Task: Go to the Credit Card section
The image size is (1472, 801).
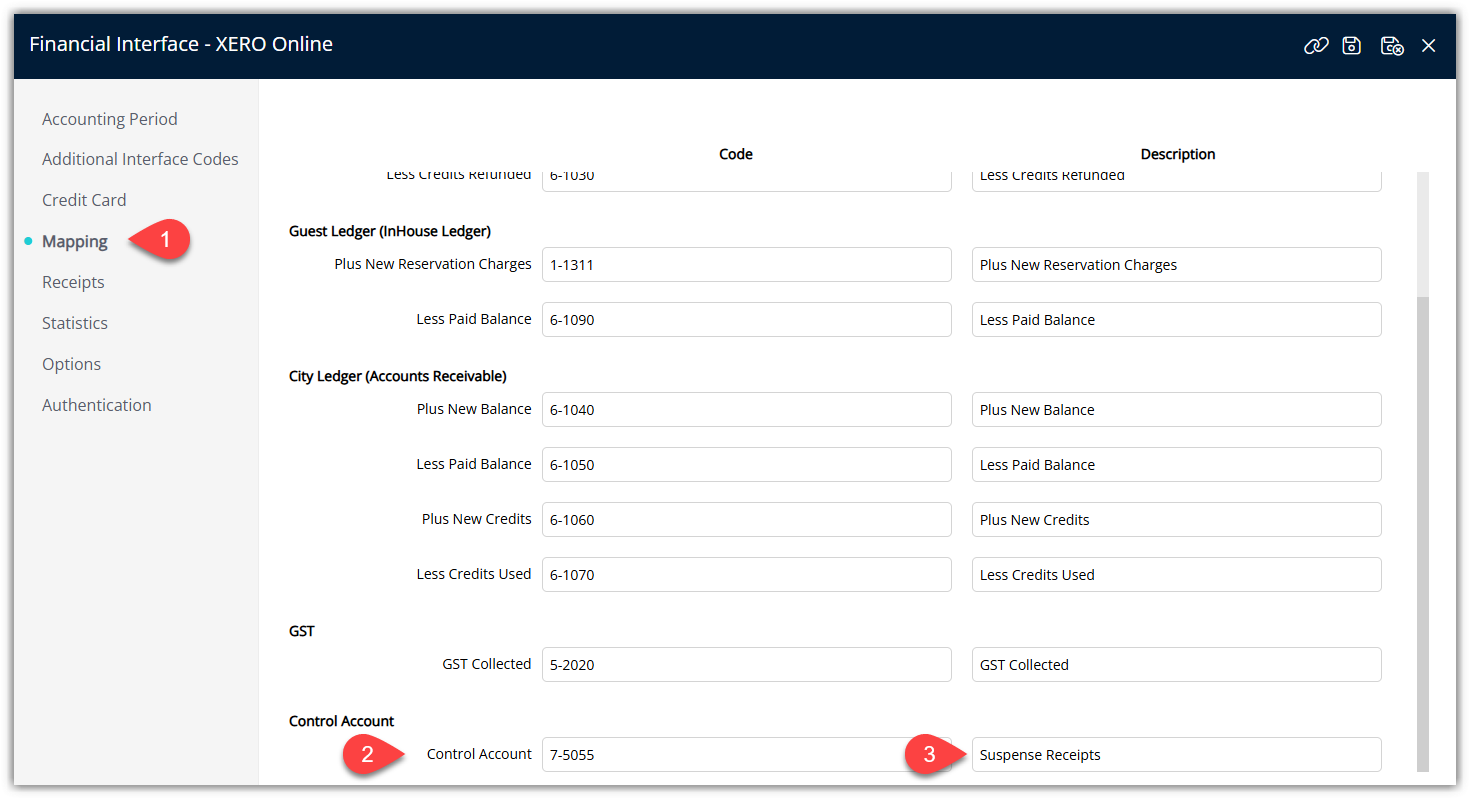Action: click(x=84, y=200)
